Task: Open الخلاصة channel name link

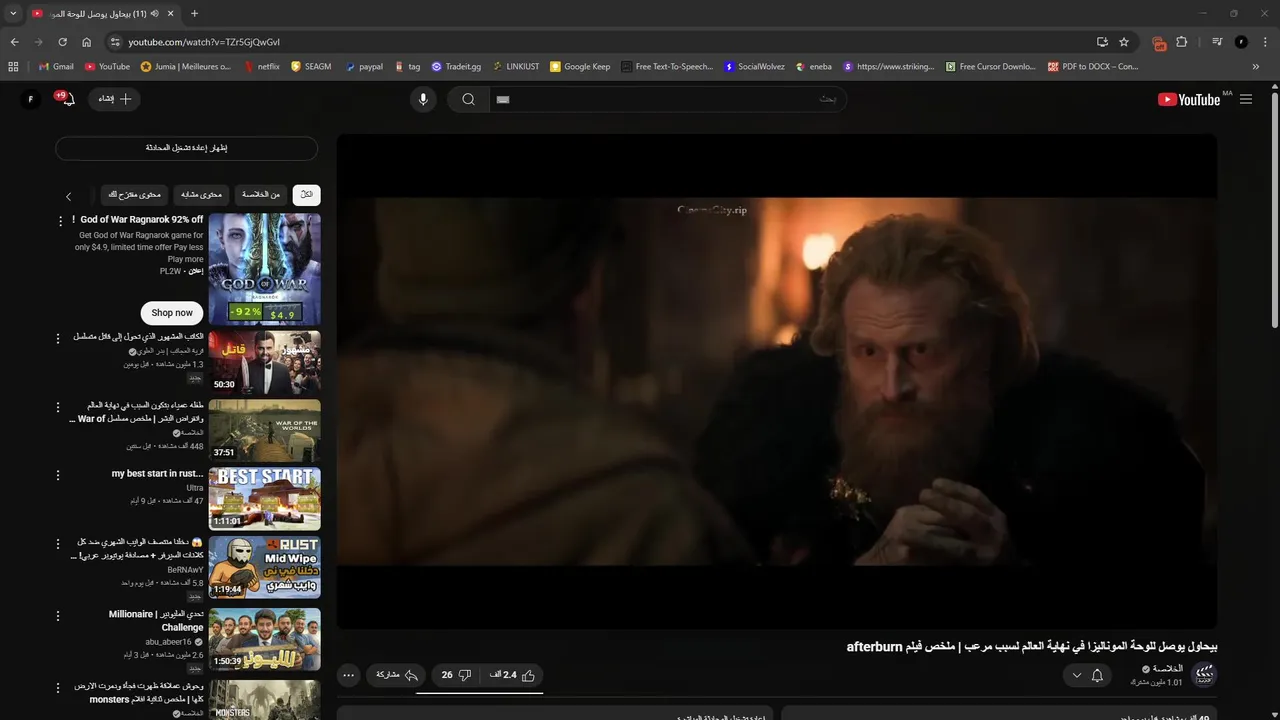Action: tap(1168, 669)
